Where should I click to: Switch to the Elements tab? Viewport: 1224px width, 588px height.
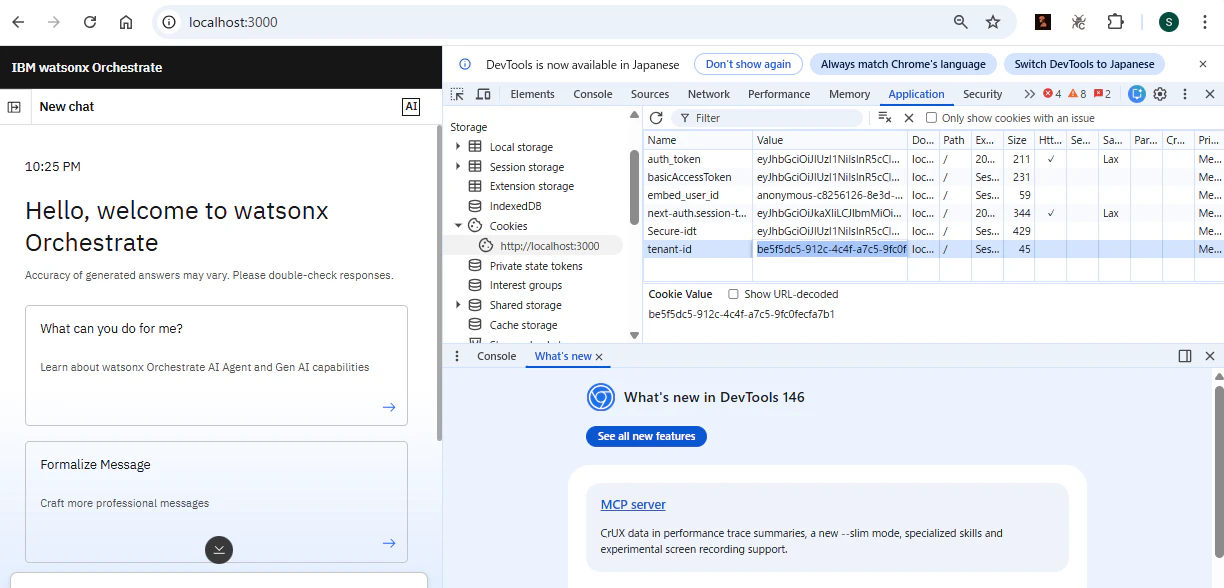(x=532, y=94)
